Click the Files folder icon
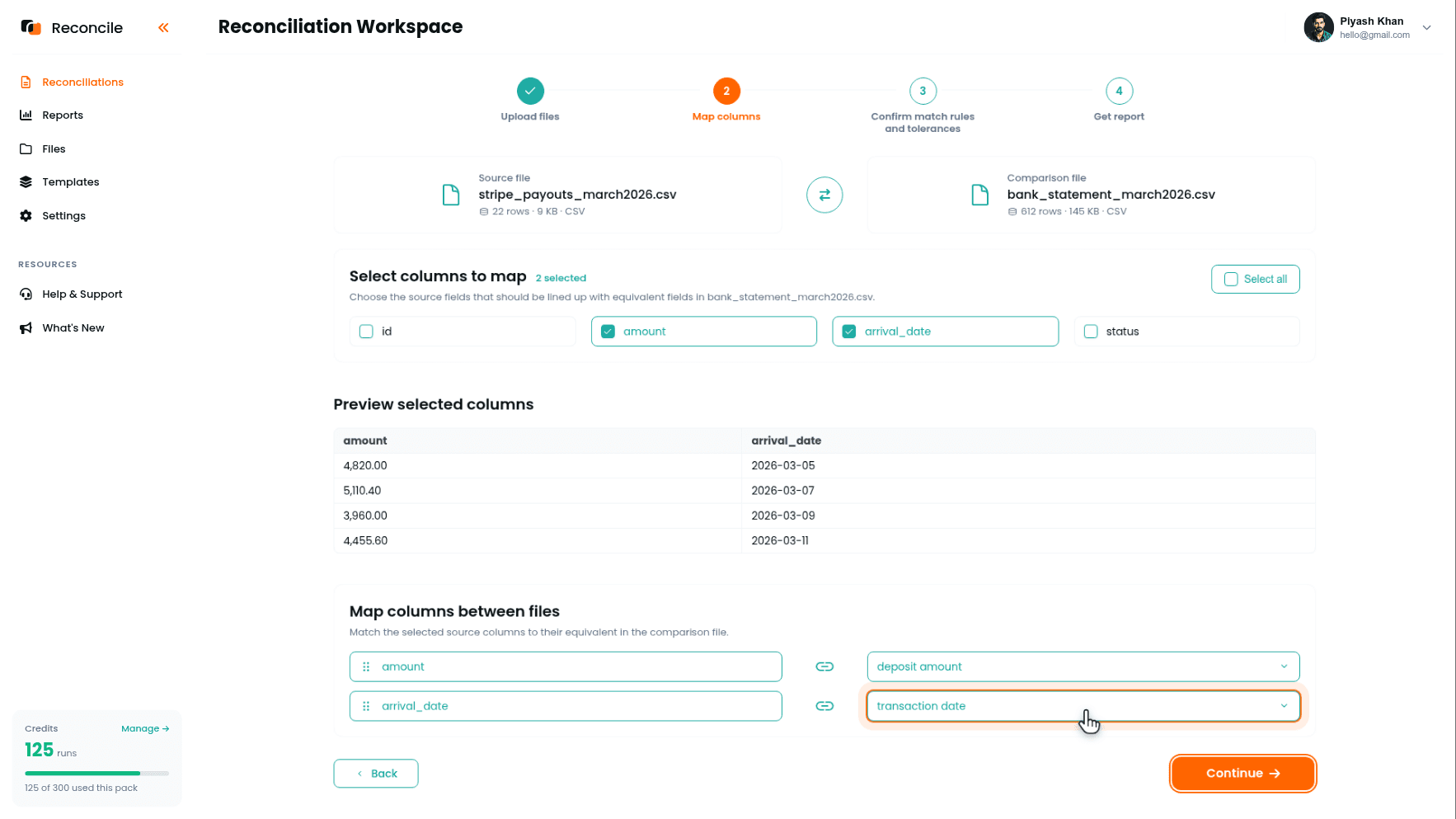The width and height of the screenshot is (1456, 819). tap(26, 148)
